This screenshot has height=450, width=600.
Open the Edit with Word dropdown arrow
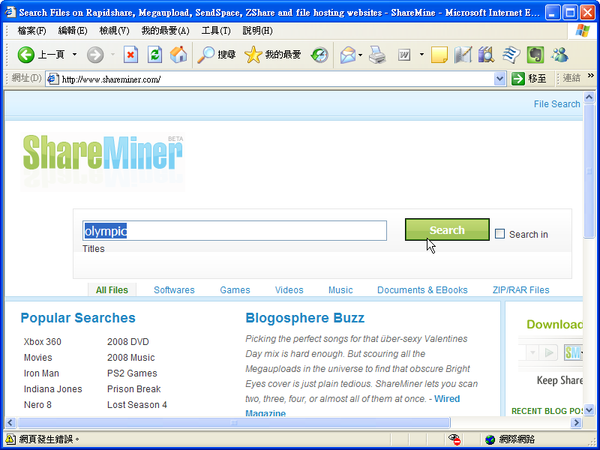tap(422, 54)
